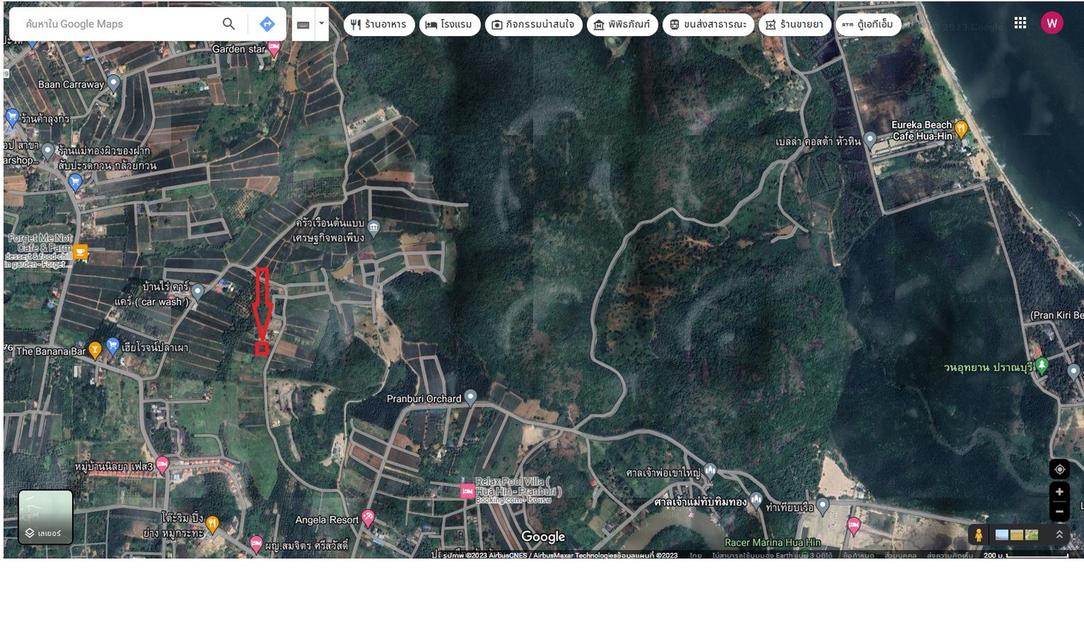This screenshot has width=1084, height=640.
Task: Select the ร้านขายยา pharmacy filter chip
Action: [795, 24]
